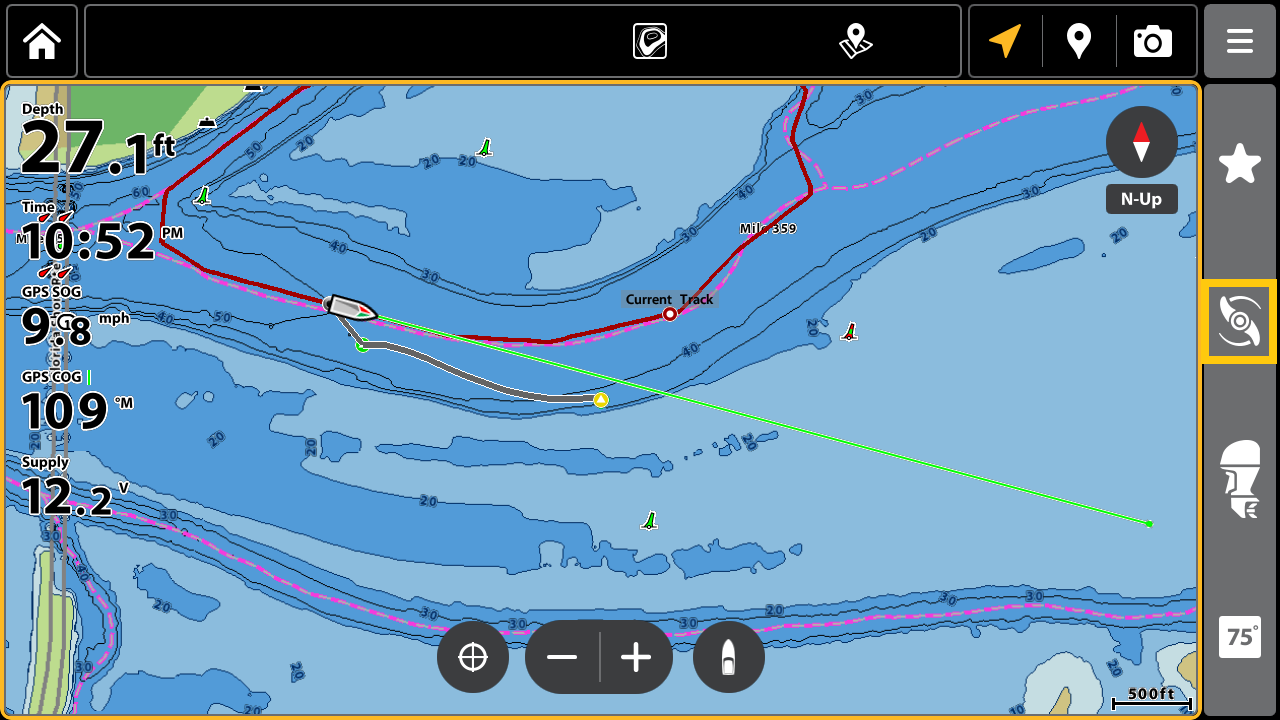Take a screenshot with the camera icon
This screenshot has height=720, width=1280.
[1152, 41]
